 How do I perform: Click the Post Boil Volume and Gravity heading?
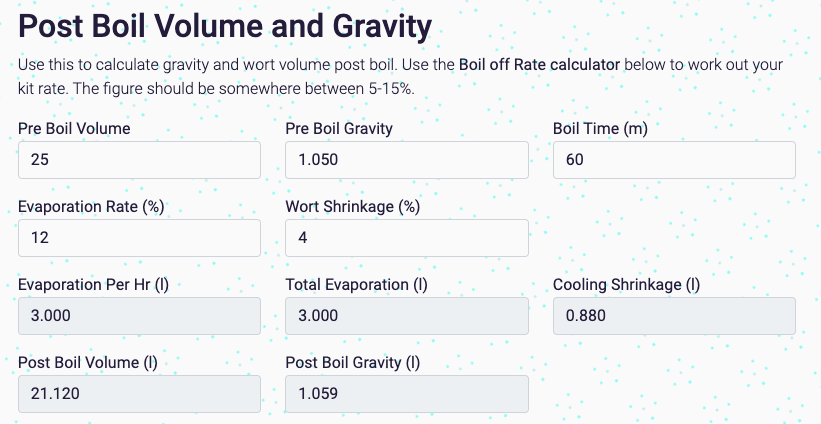(x=225, y=26)
